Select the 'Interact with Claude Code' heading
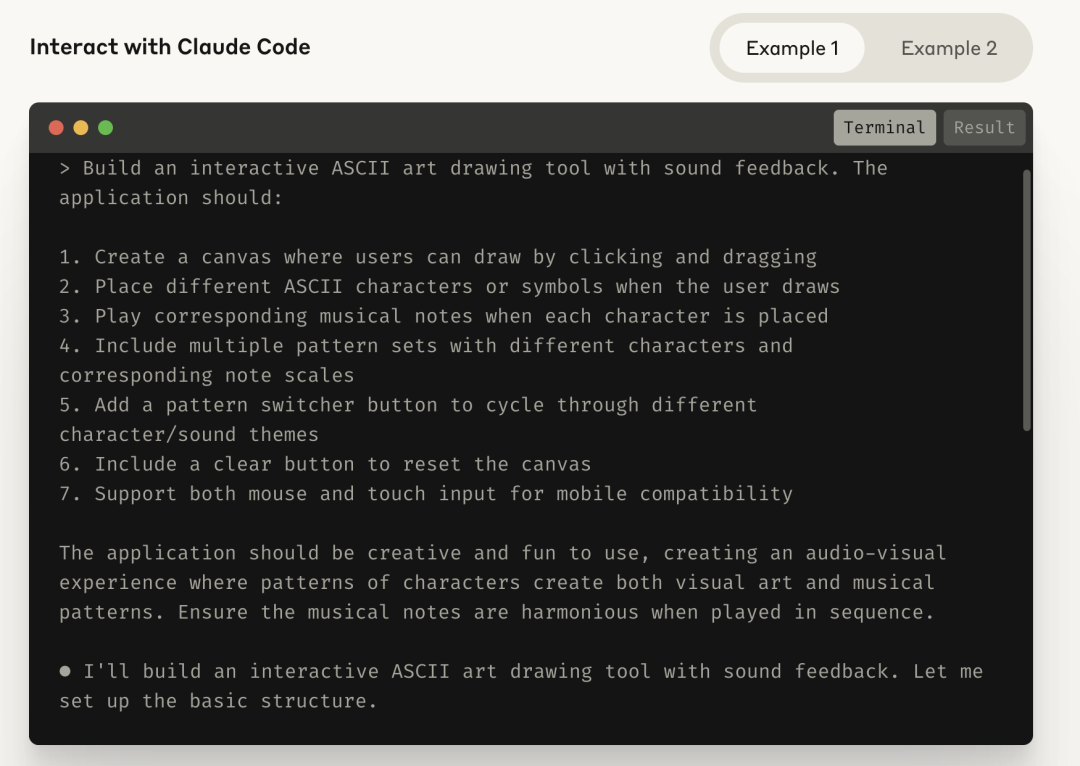This screenshot has height=766, width=1080. [170, 47]
